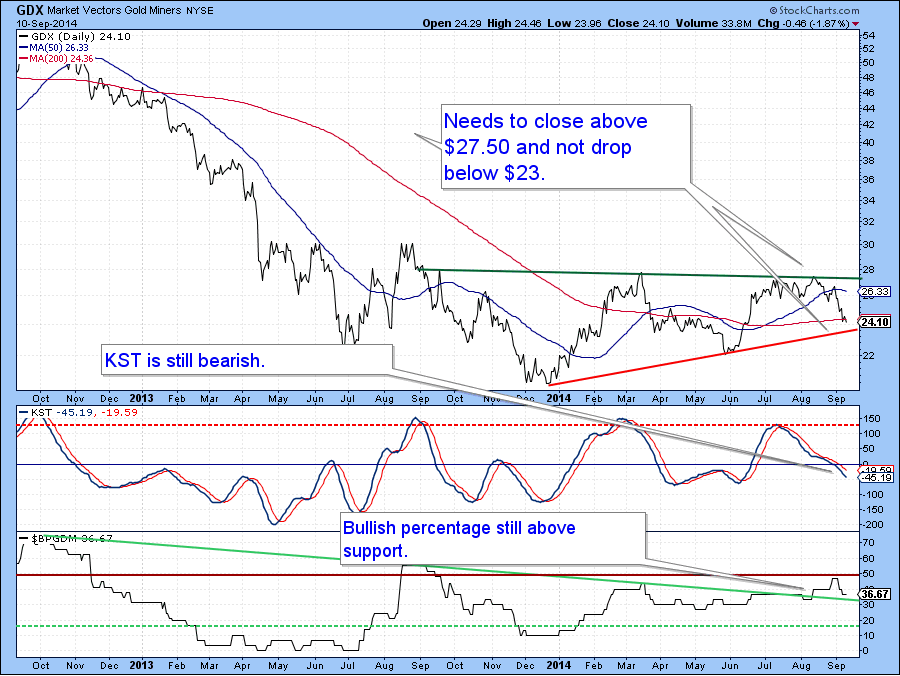900x676 pixels.
Task: Click the Volume 33.8M value
Action: pyautogui.click(x=713, y=24)
